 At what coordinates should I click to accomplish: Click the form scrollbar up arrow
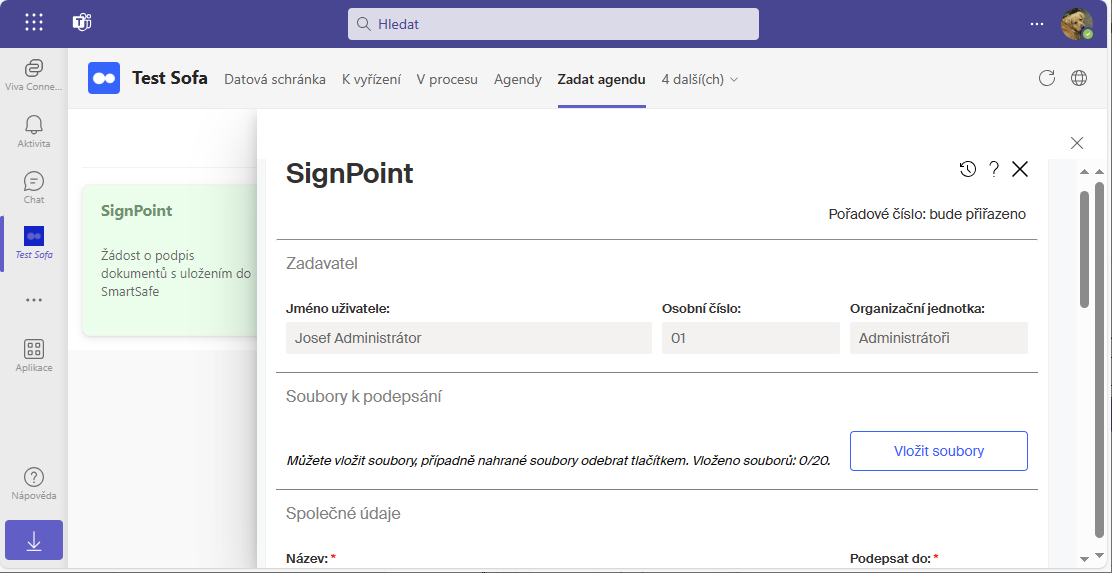1084,172
